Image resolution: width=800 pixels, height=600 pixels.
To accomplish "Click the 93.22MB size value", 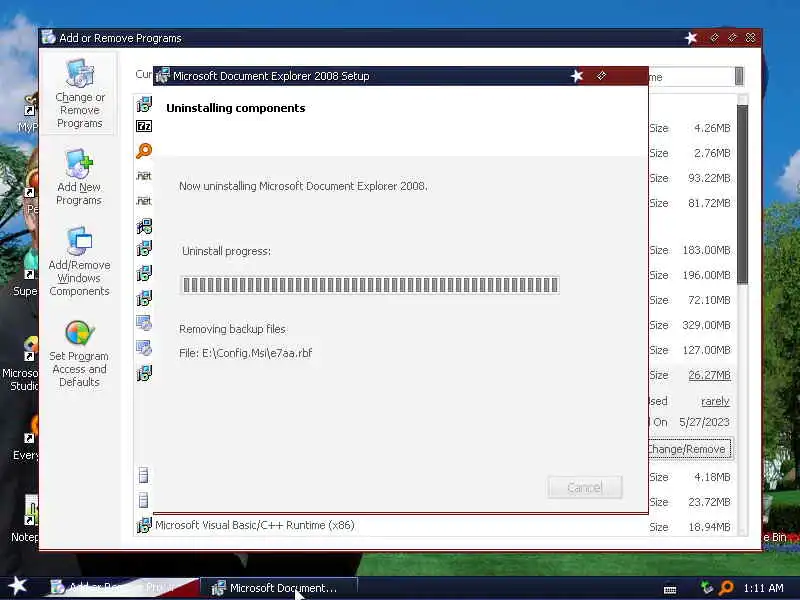I will [x=709, y=178].
